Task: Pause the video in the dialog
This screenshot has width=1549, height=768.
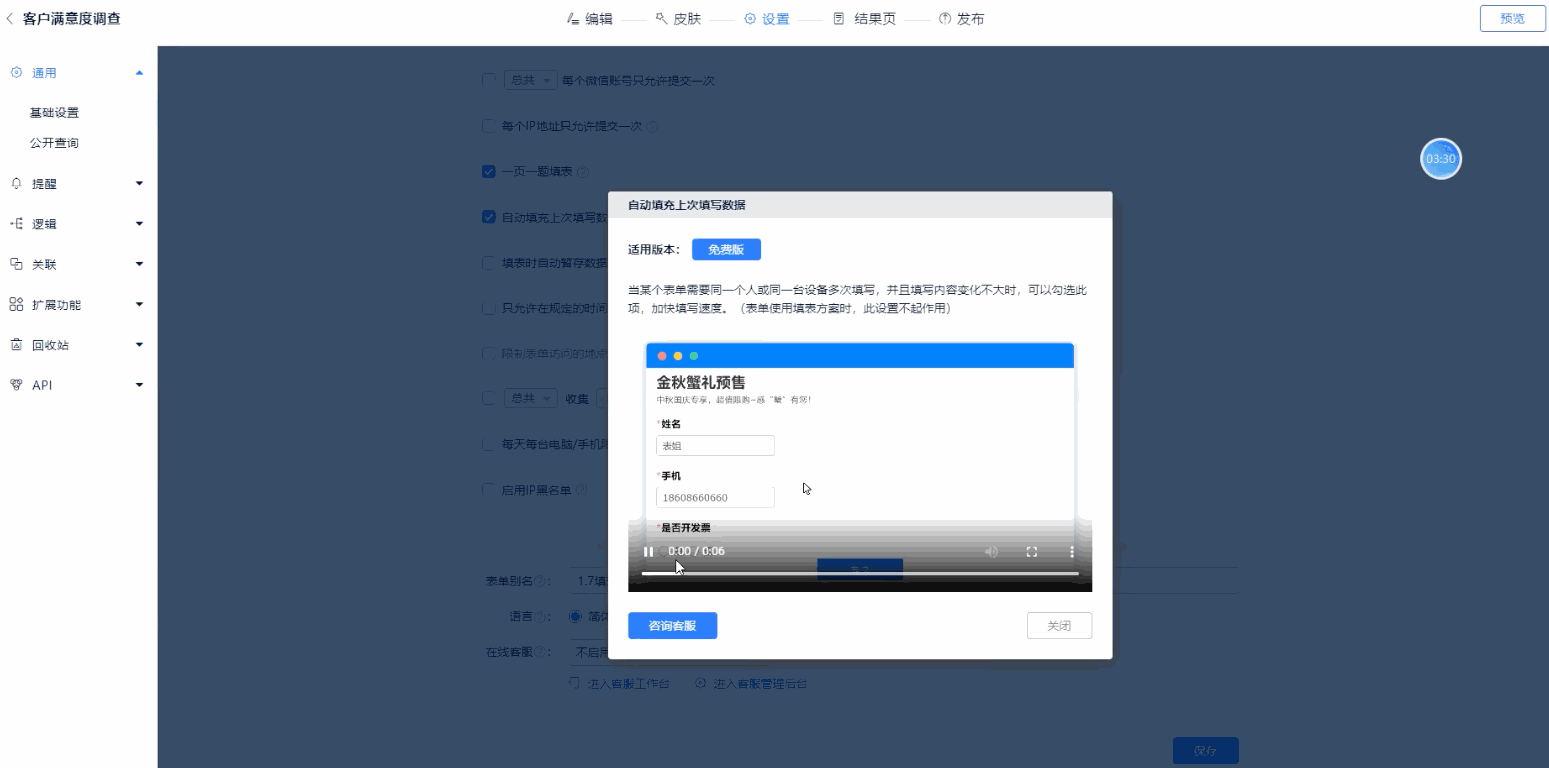Action: pos(648,552)
